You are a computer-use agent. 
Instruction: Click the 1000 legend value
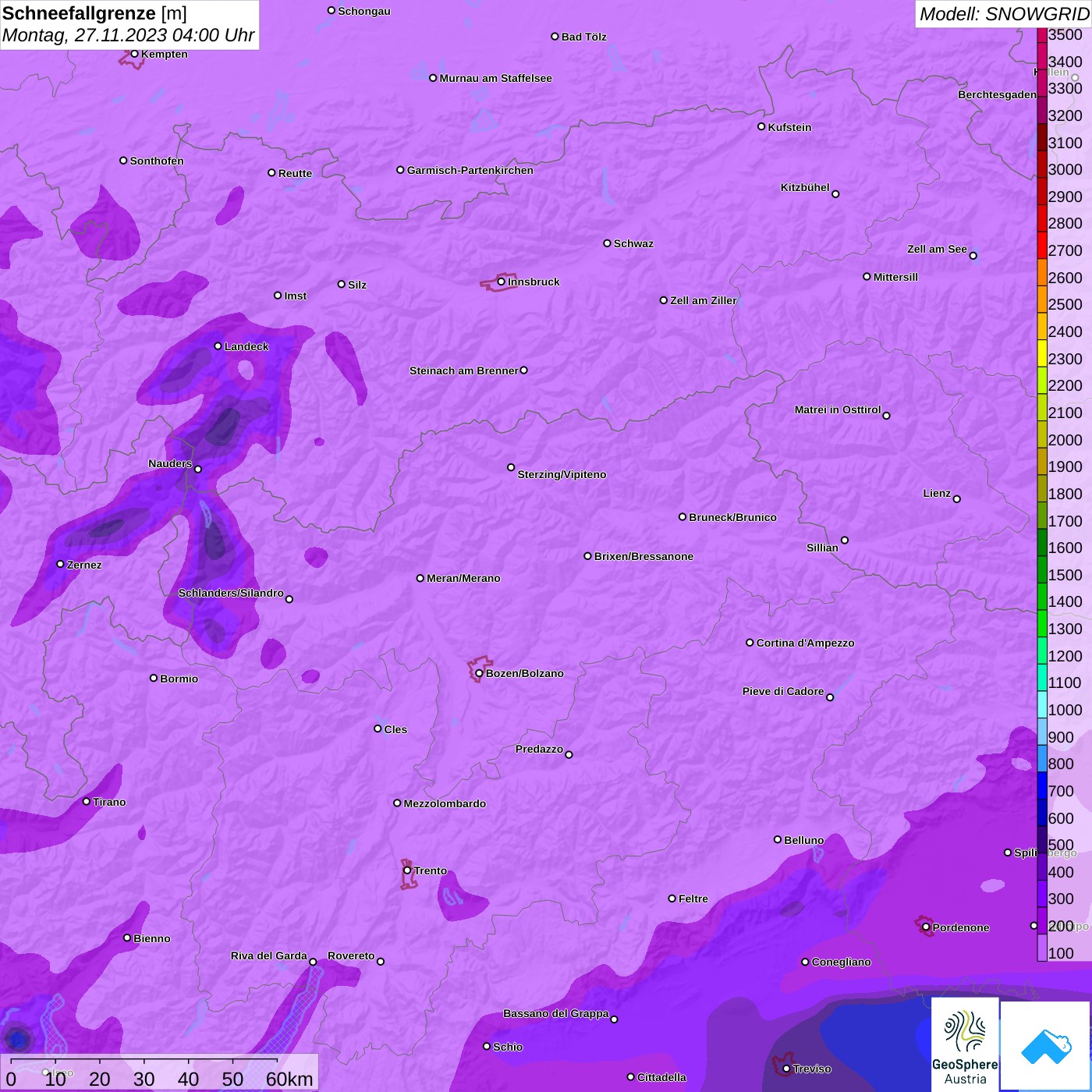1065,710
